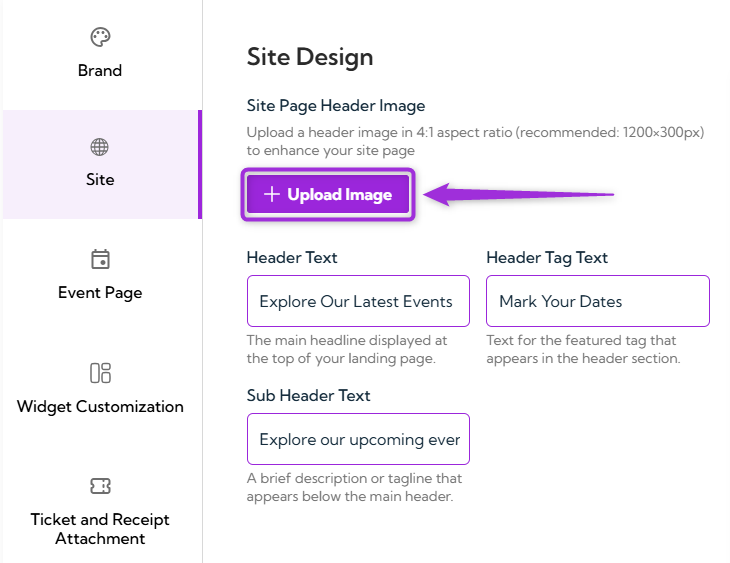Click the Header Text label
This screenshot has width=730, height=563.
(292, 258)
